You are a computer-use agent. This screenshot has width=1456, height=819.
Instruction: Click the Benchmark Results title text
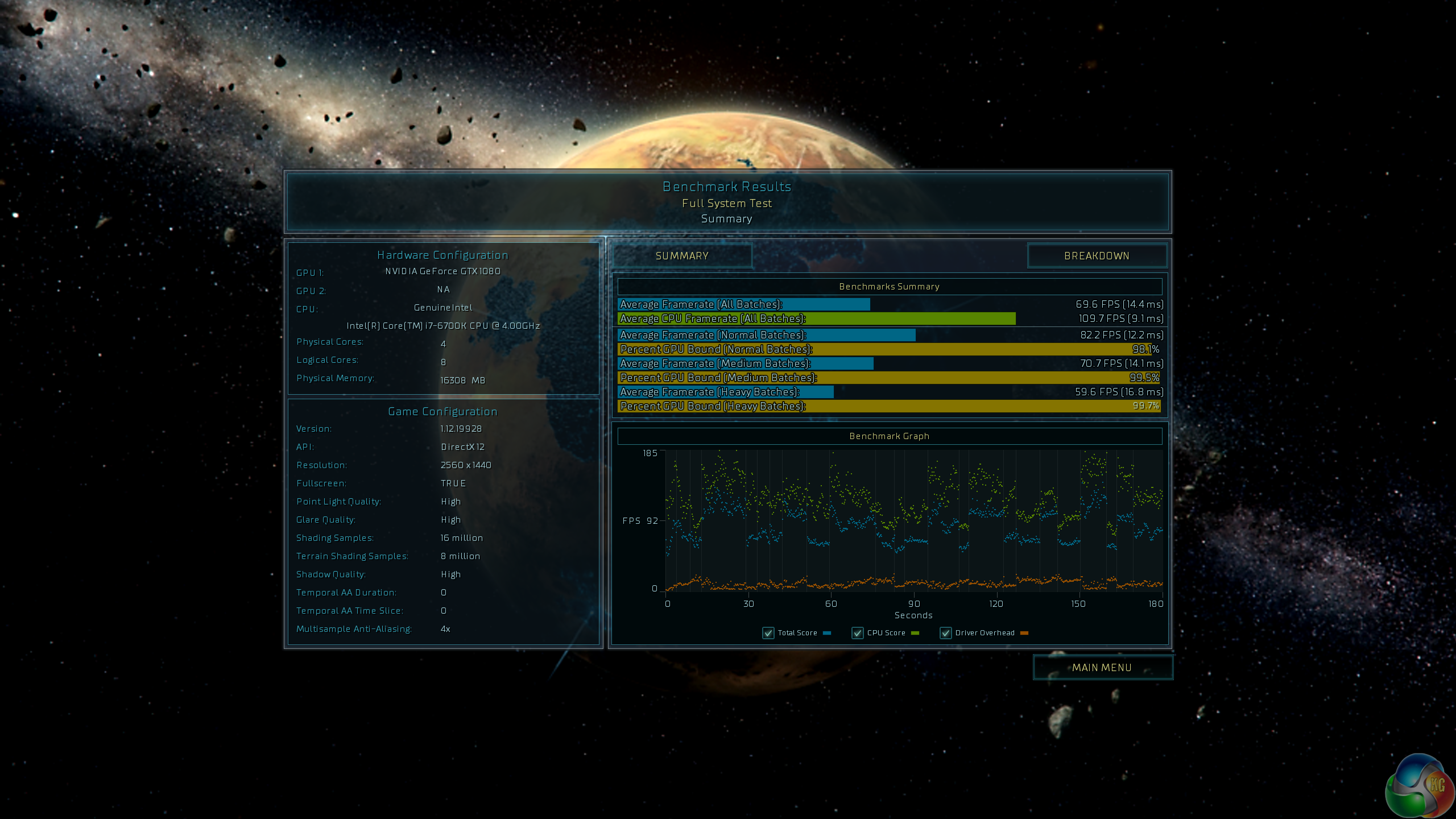click(727, 187)
